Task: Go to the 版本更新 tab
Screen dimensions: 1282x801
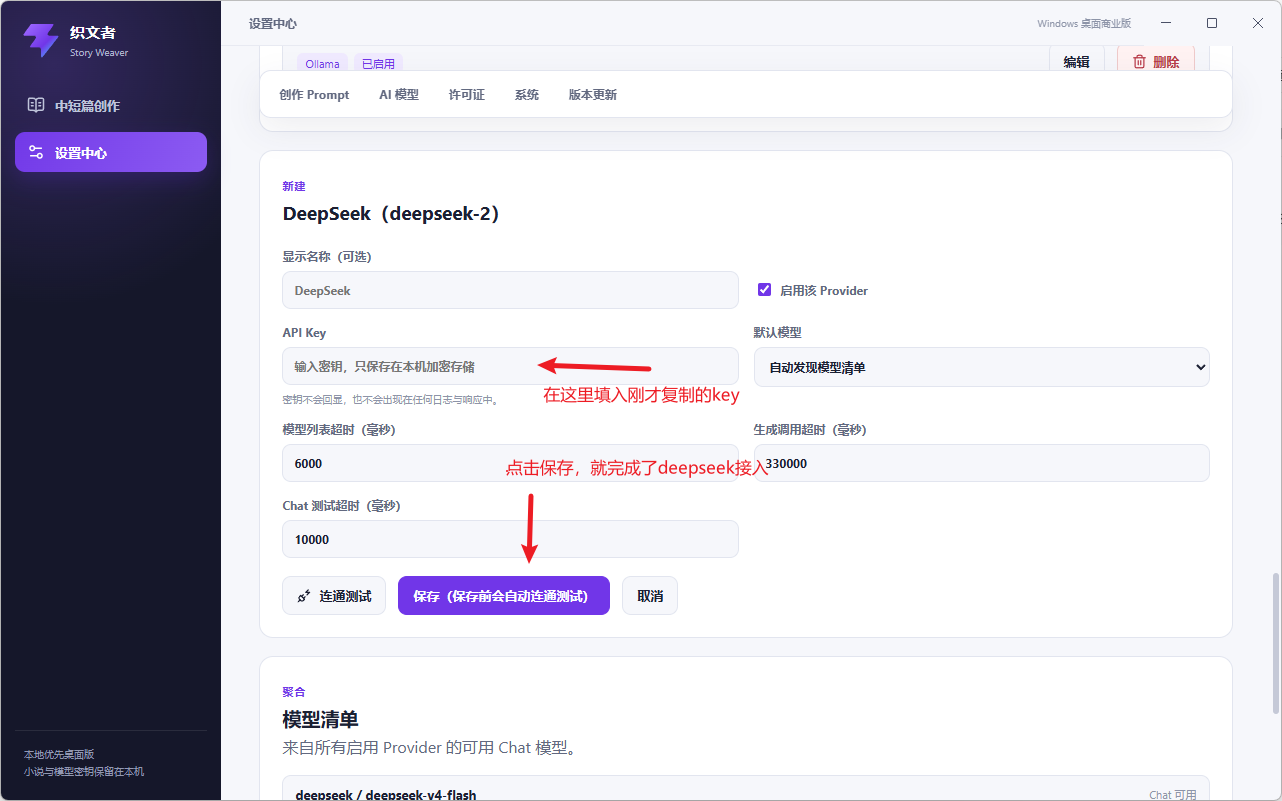Action: tap(593, 95)
